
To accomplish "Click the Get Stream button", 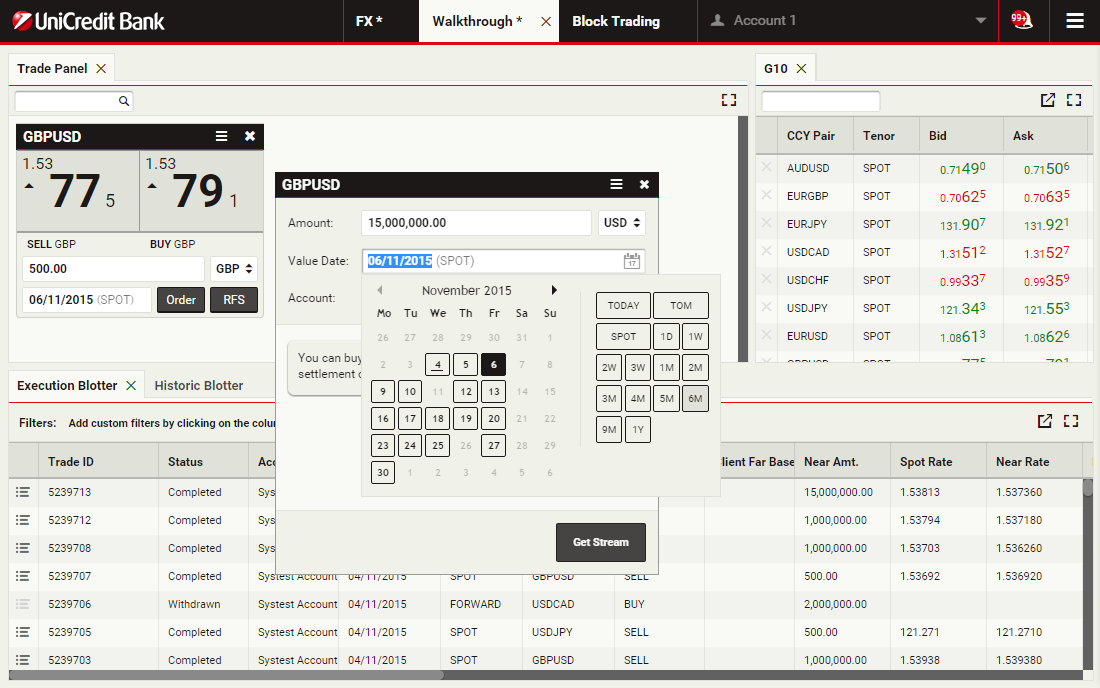I will (x=600, y=542).
